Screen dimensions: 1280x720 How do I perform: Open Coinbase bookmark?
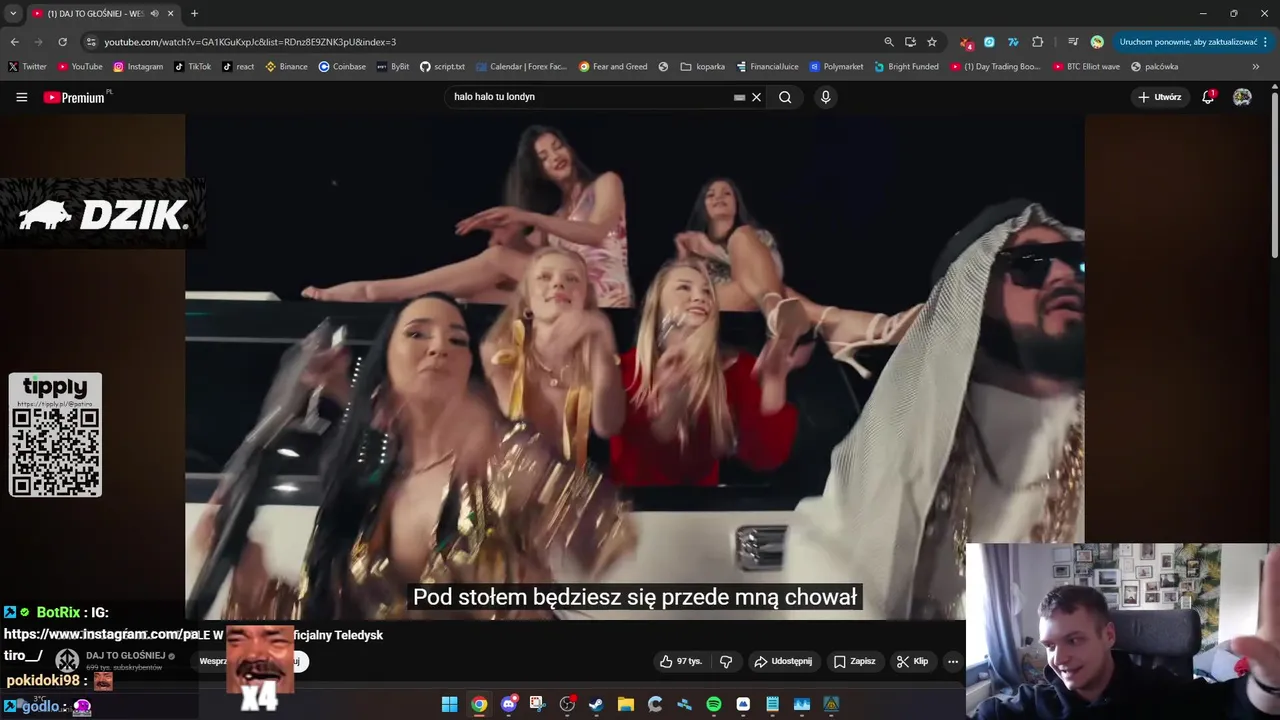[342, 67]
